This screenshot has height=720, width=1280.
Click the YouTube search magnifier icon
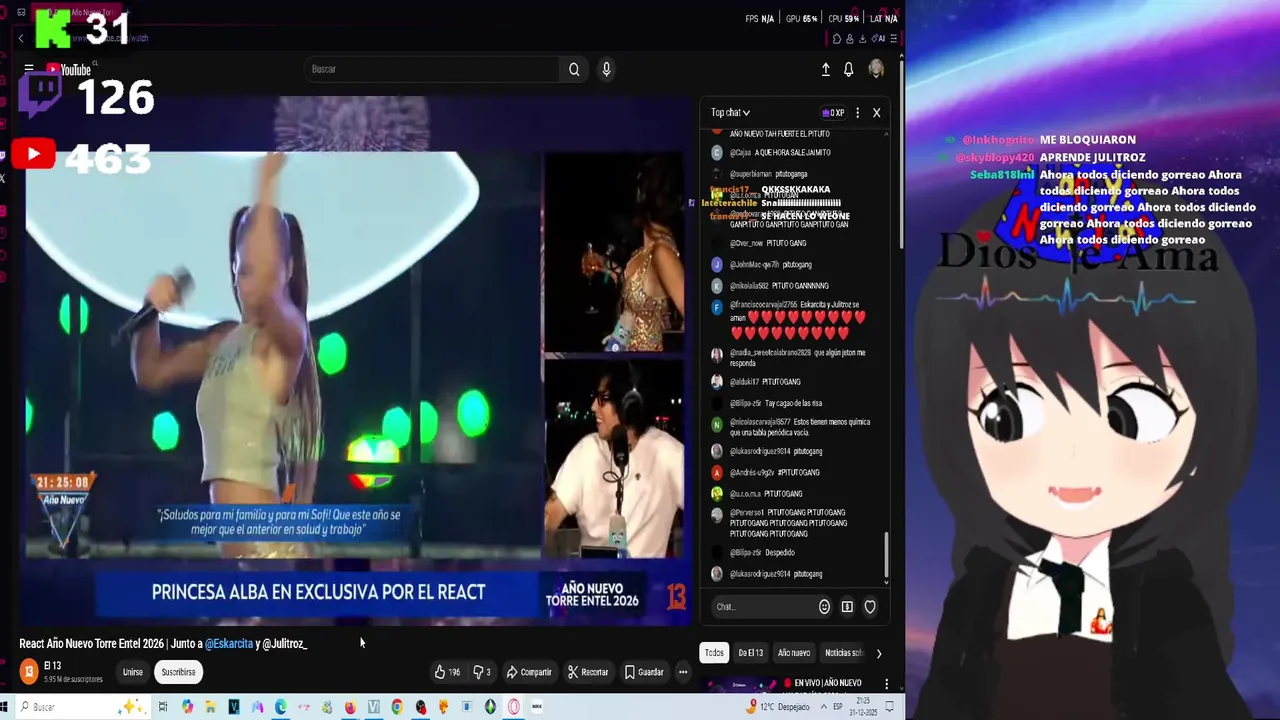[574, 69]
